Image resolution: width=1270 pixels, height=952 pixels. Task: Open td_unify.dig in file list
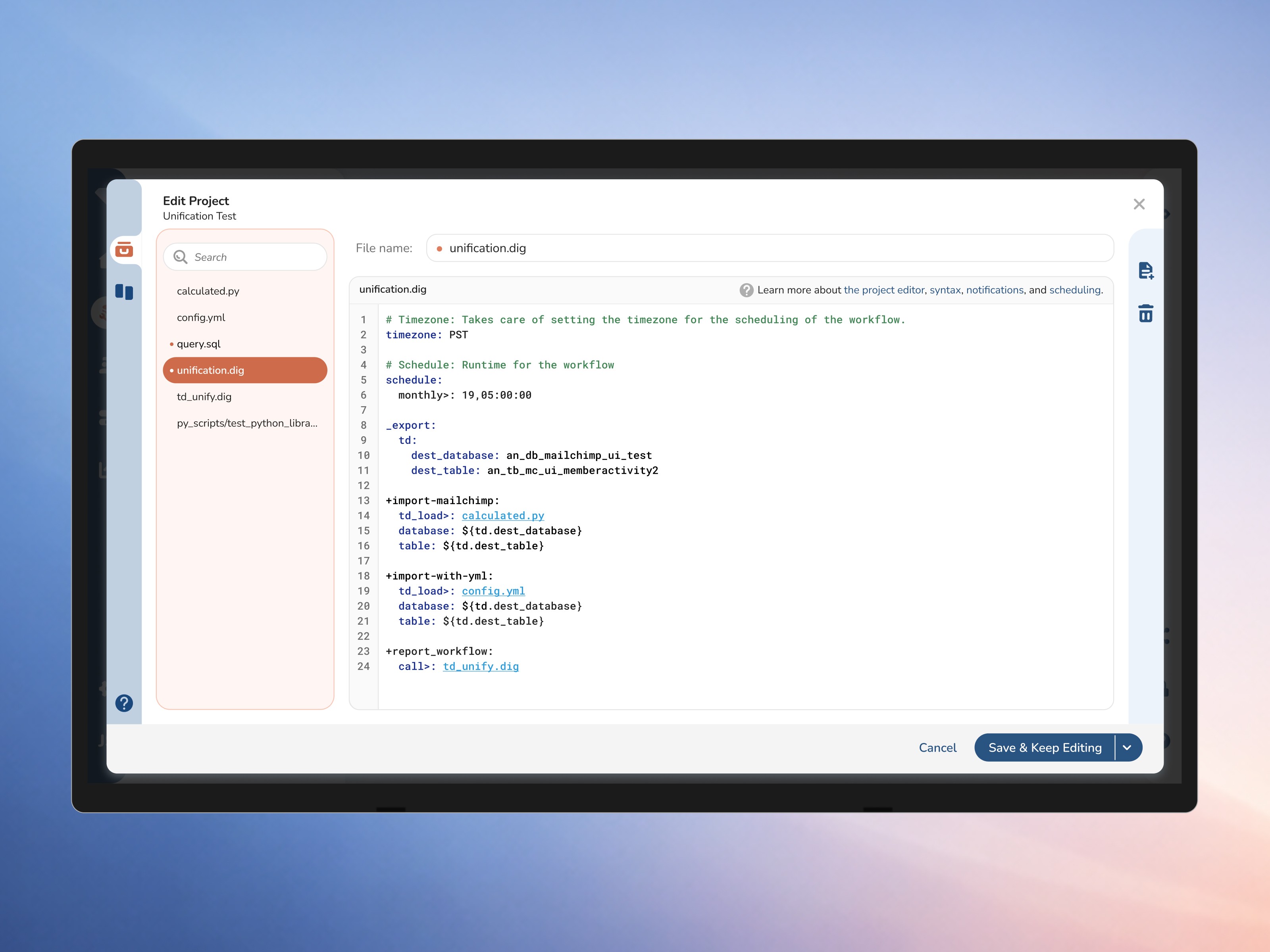[204, 397]
